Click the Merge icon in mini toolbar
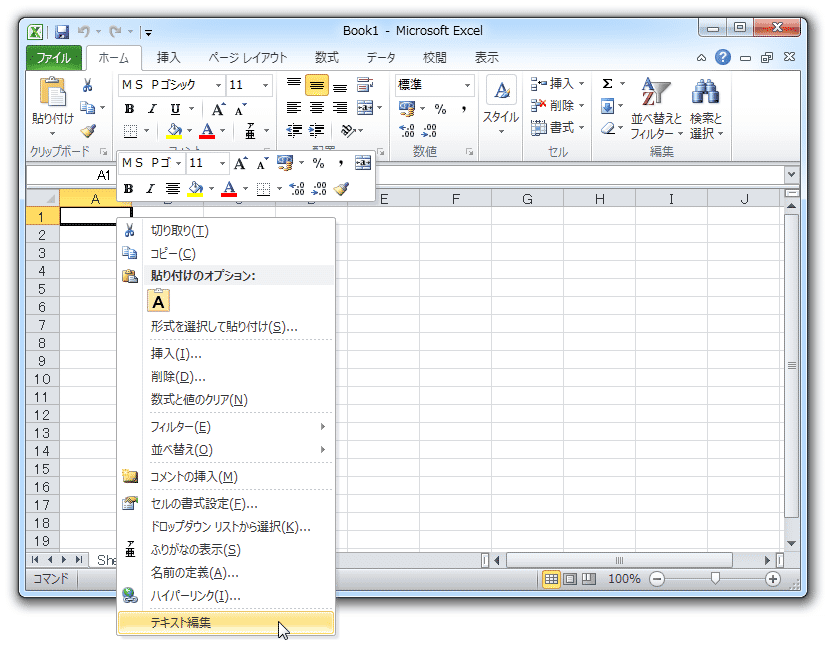Image resolution: width=830 pixels, height=650 pixels. 363,163
